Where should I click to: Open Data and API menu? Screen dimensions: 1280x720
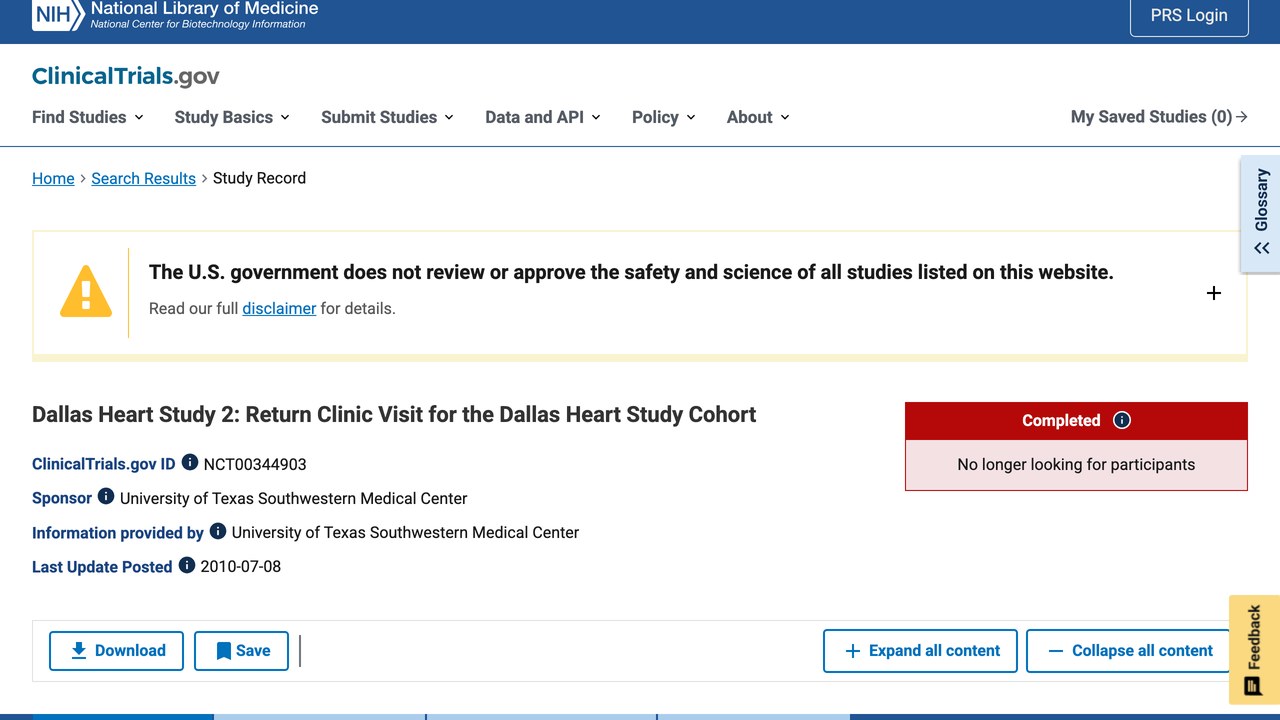(x=543, y=117)
